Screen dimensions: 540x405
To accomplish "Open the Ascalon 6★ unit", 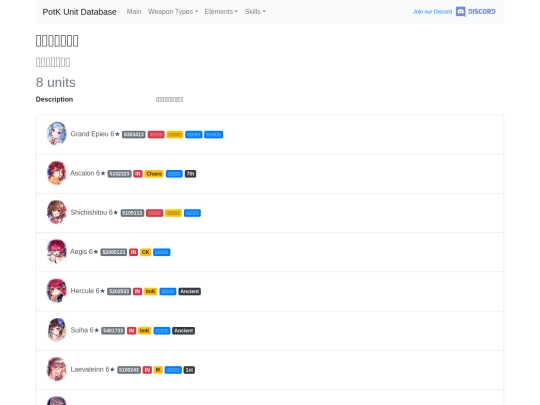I will point(88,173).
